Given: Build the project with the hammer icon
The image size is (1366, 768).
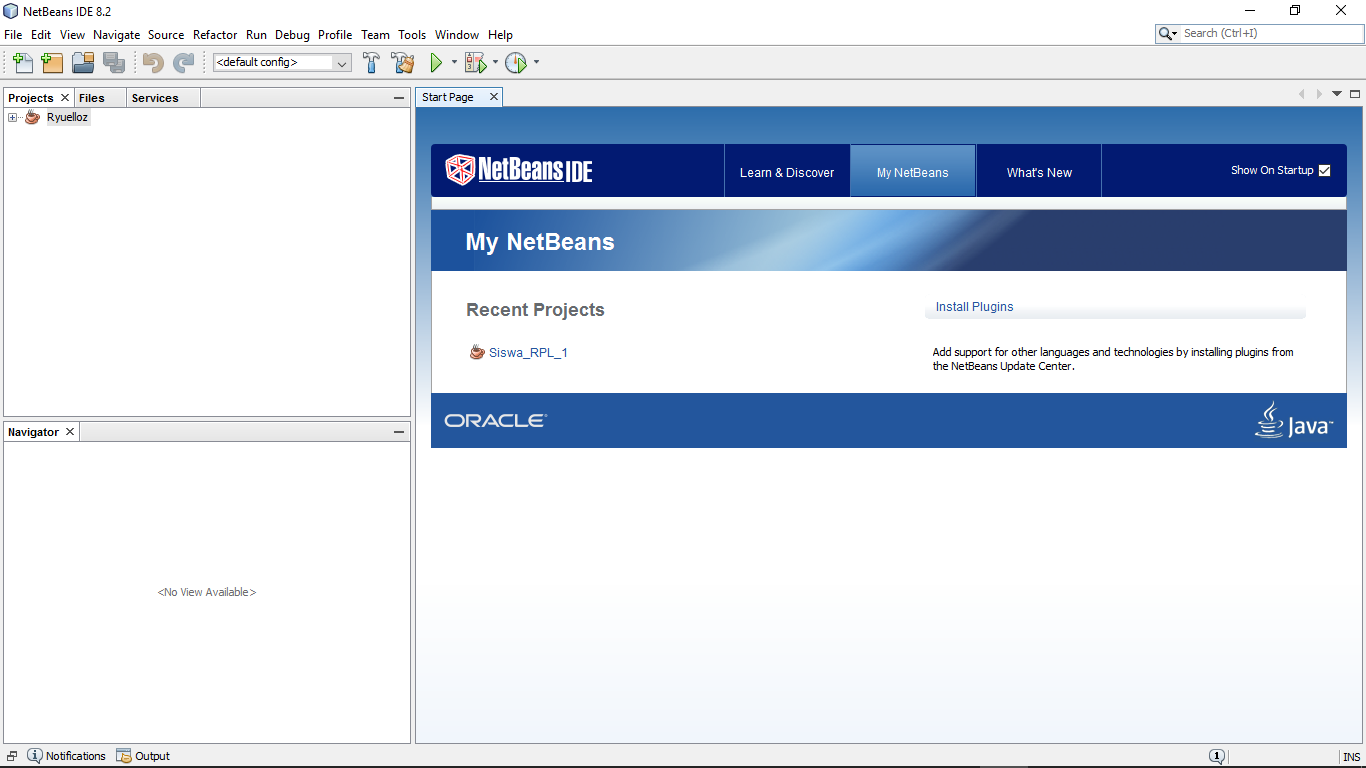Looking at the screenshot, I should click(371, 62).
